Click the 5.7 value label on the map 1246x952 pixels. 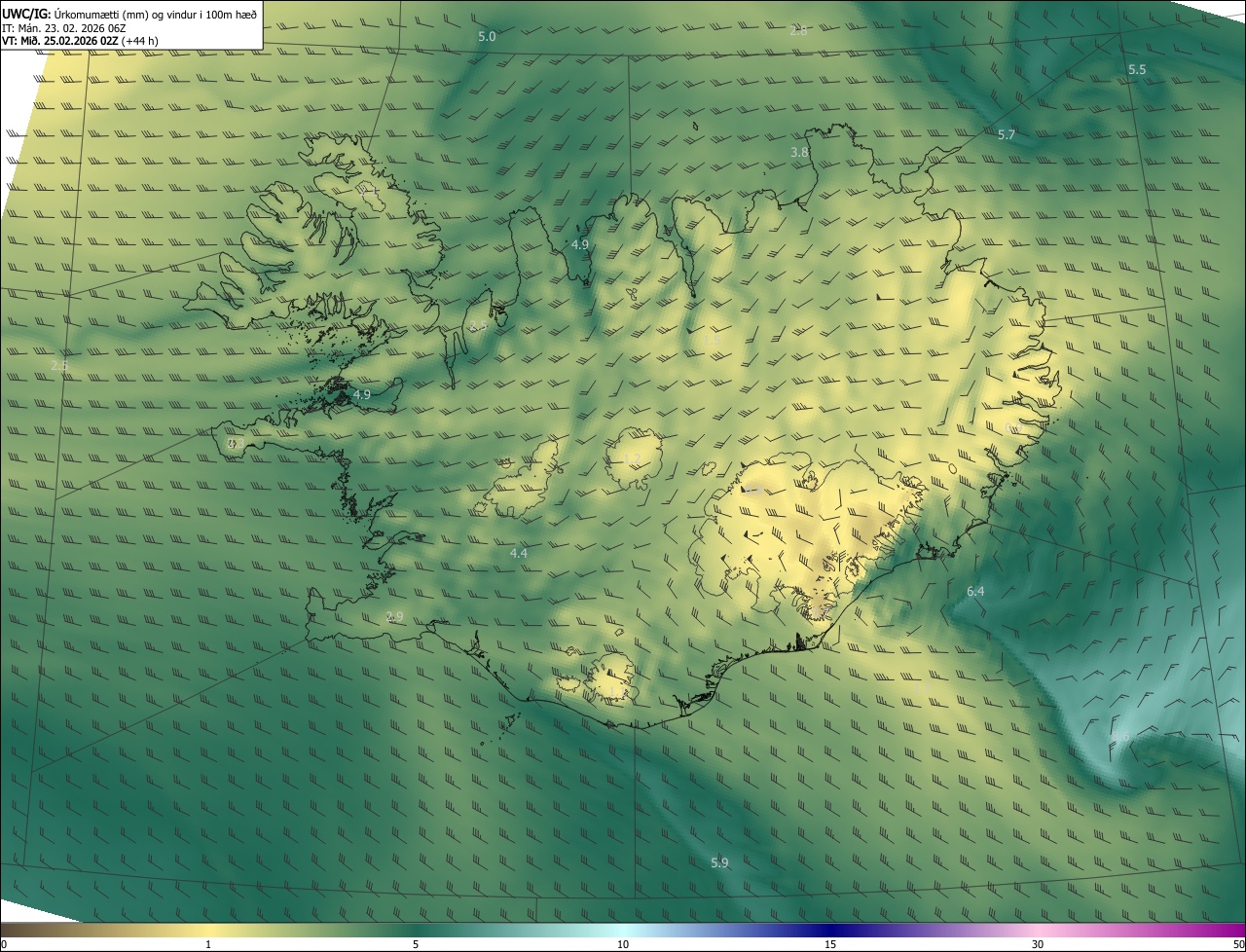pos(1007,134)
